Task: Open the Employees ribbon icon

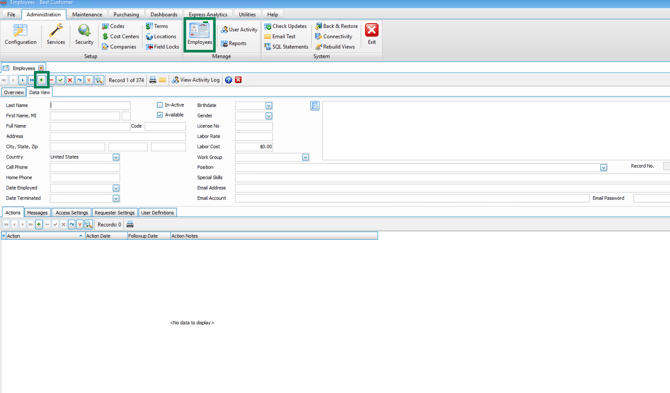Action: (200, 34)
